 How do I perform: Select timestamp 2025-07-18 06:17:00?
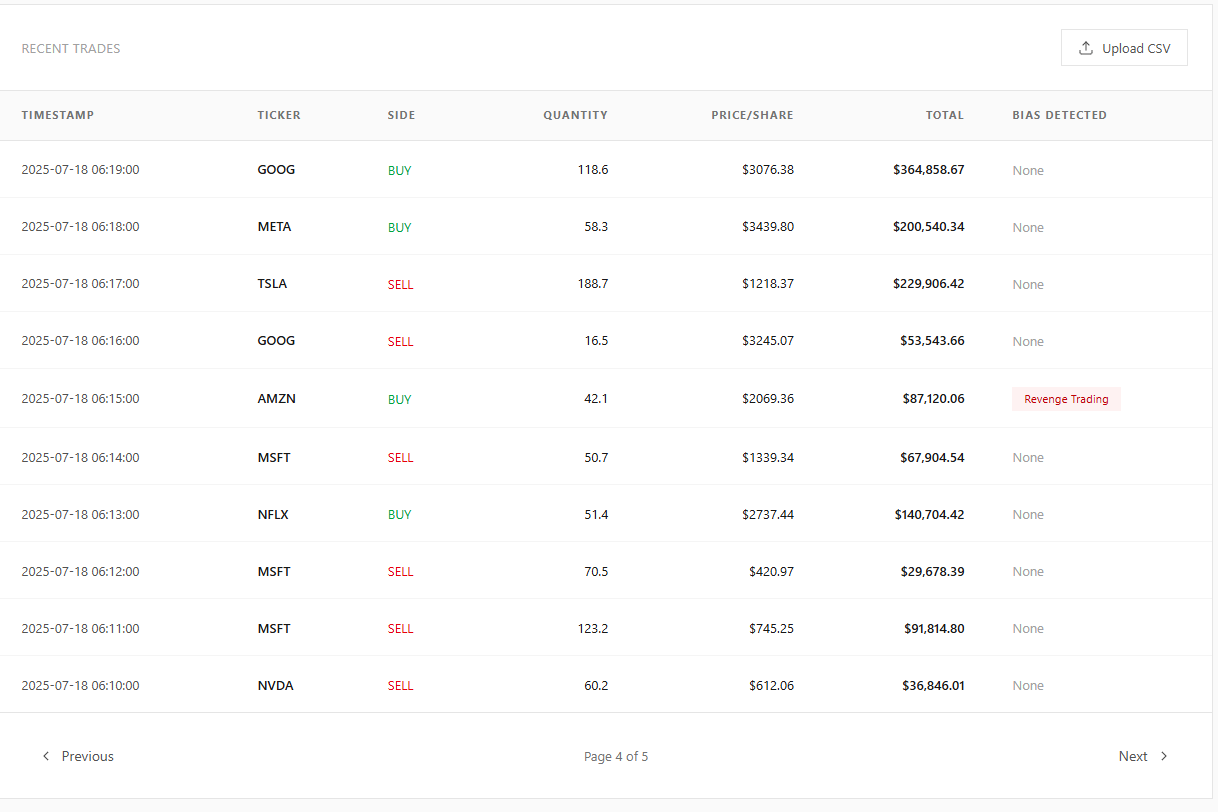coord(80,284)
